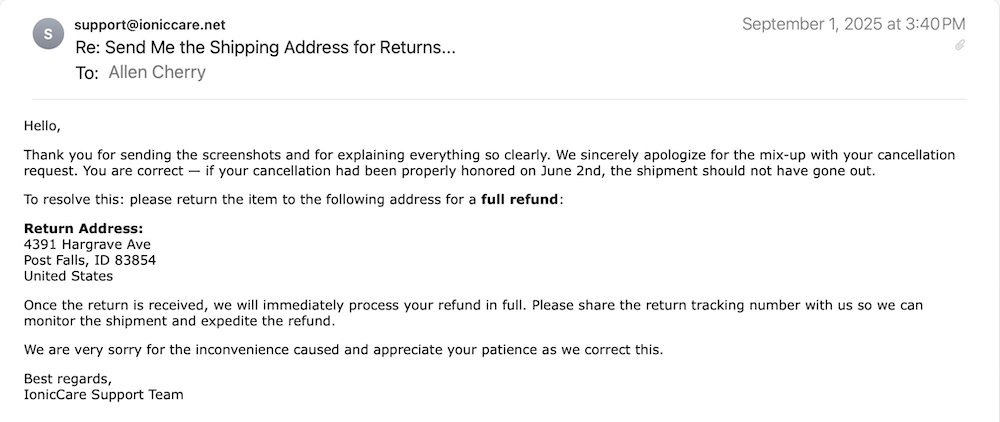
Task: Click the bold "full refund" text
Action: point(519,199)
